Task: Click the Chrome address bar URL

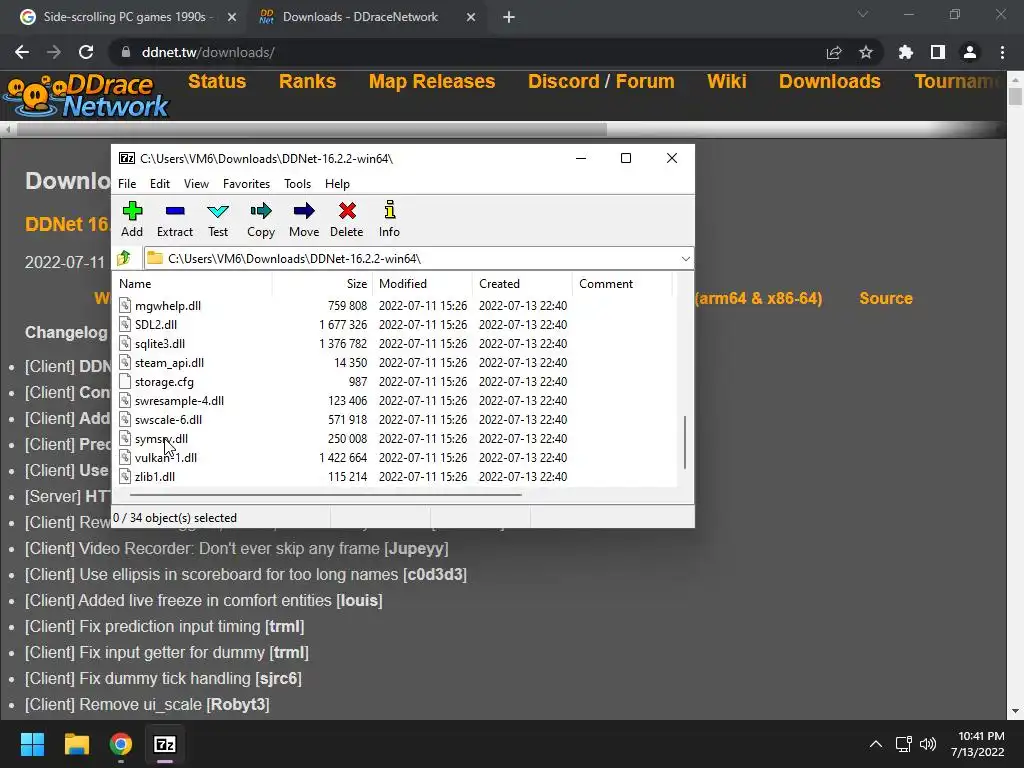Action: [x=208, y=52]
